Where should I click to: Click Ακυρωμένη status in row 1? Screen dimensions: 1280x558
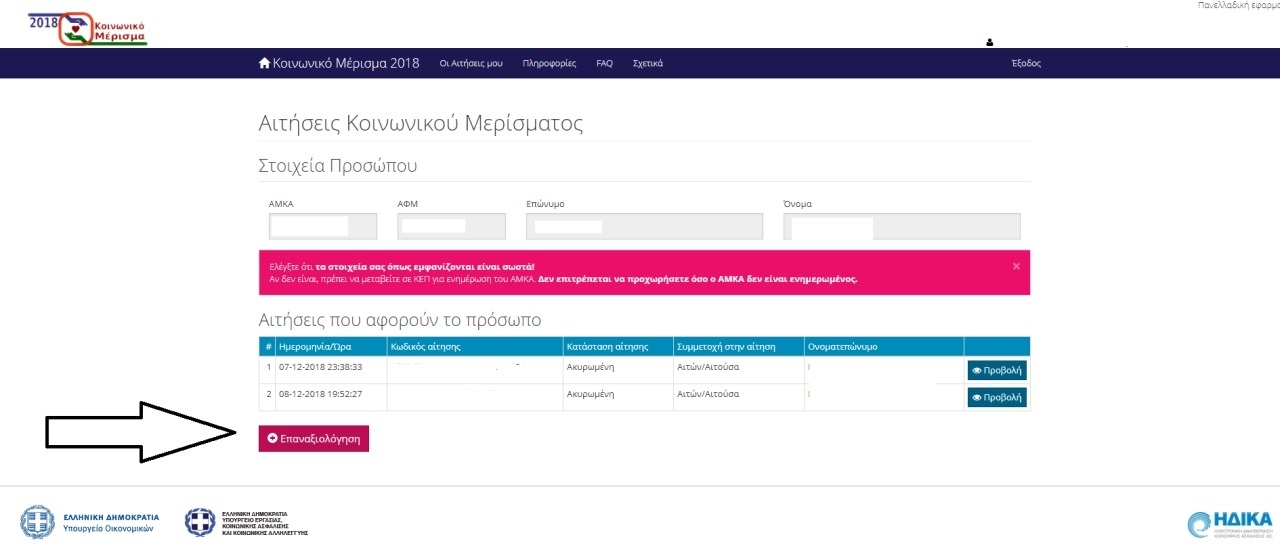(590, 367)
